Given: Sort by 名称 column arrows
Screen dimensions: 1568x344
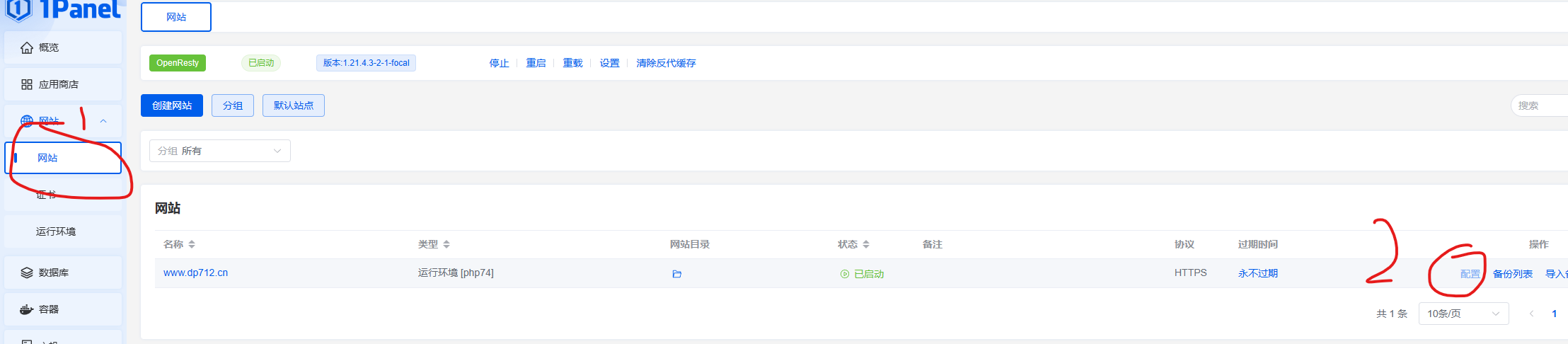Looking at the screenshot, I should point(192,244).
